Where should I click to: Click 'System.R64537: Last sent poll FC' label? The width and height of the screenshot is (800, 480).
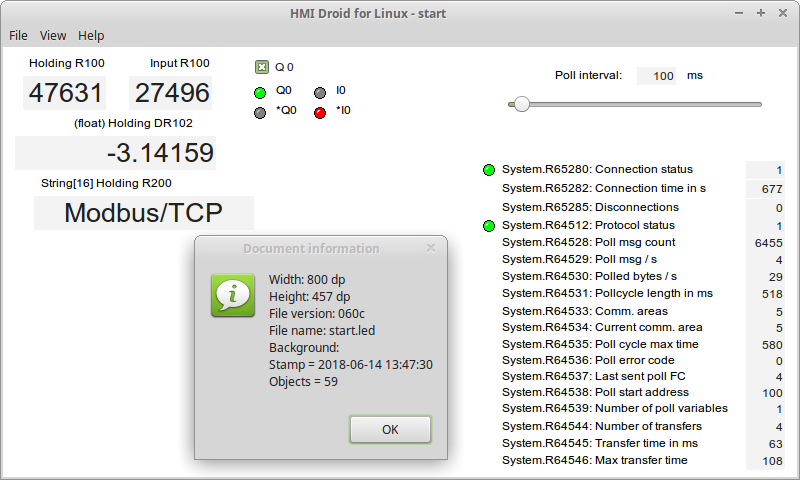593,376
